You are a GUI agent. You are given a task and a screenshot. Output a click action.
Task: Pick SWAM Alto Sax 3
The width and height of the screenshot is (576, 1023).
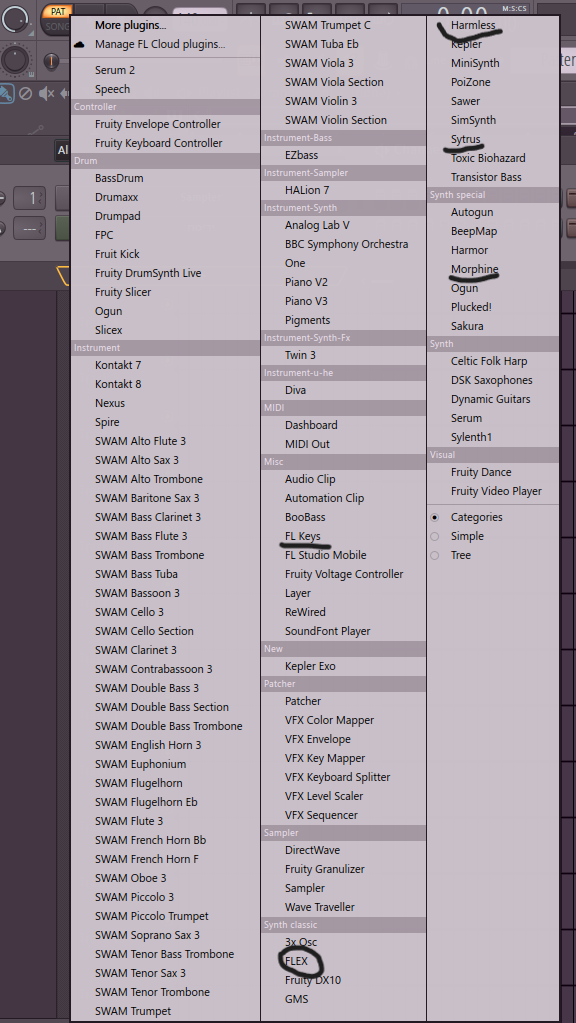[x=137, y=460]
